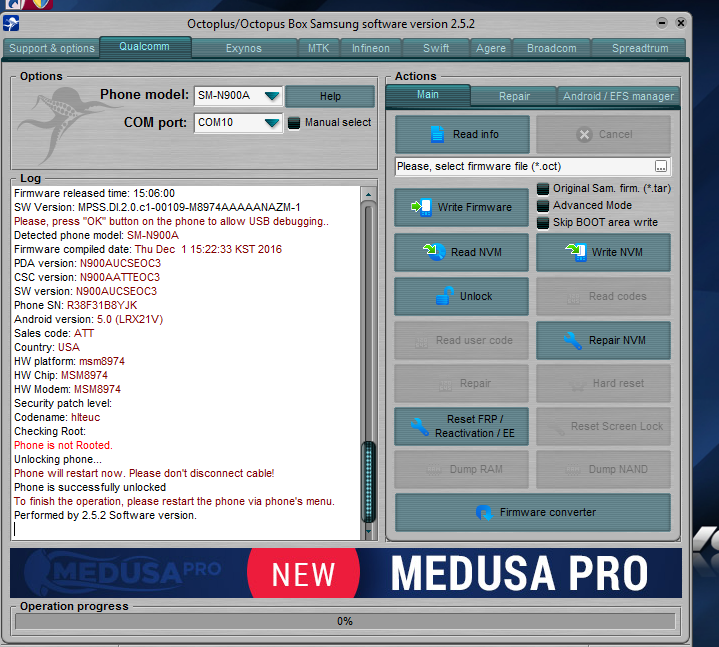The image size is (719, 647).
Task: Click the Read NVM disc icon
Action: coord(434,252)
